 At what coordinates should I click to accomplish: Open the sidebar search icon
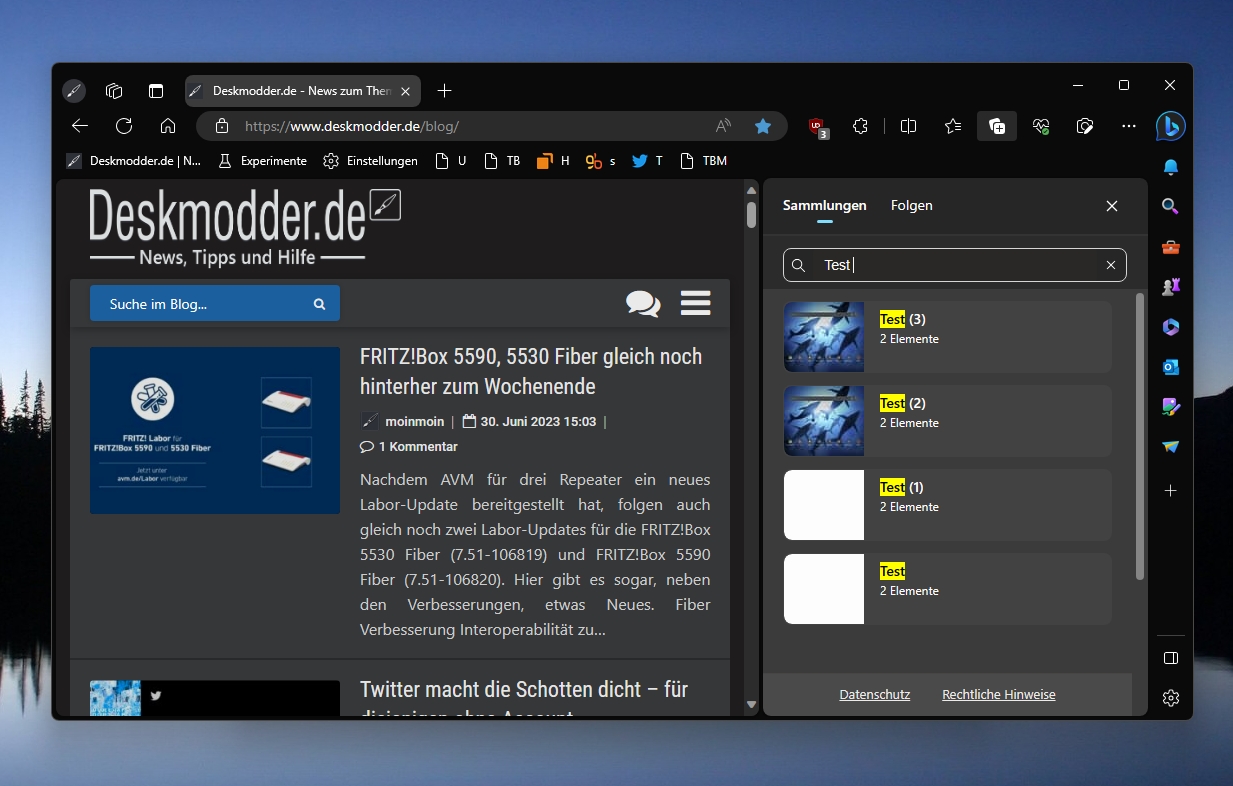(1171, 207)
